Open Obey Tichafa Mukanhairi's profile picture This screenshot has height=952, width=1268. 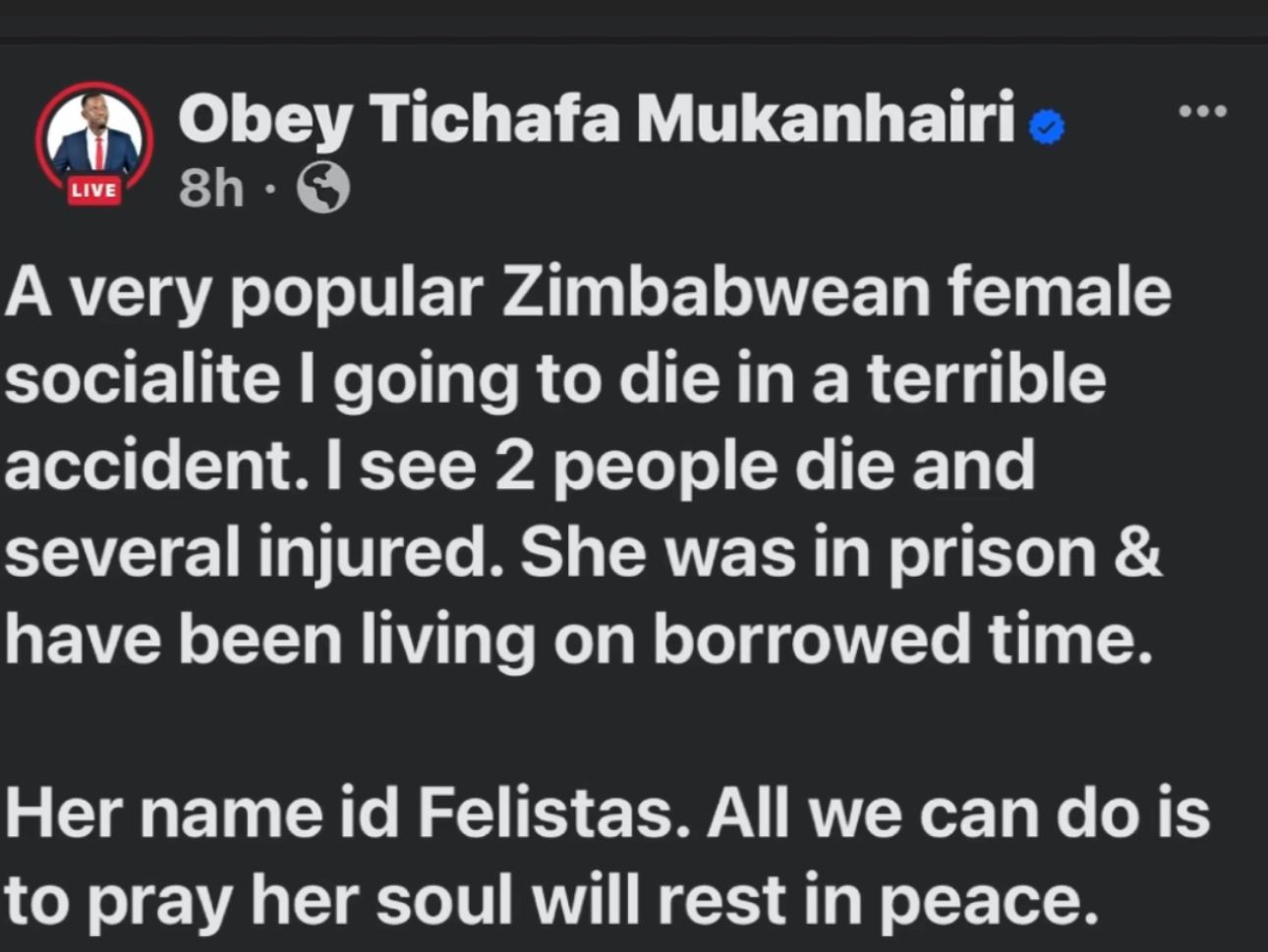tap(94, 140)
